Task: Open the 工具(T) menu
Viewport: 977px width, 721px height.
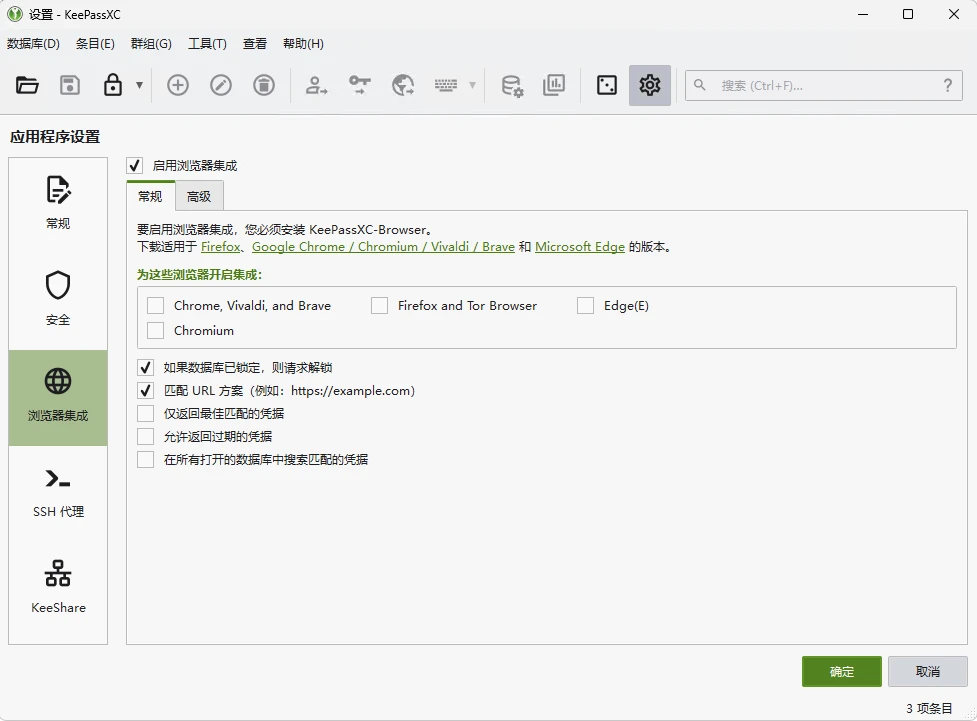Action: click(x=207, y=44)
